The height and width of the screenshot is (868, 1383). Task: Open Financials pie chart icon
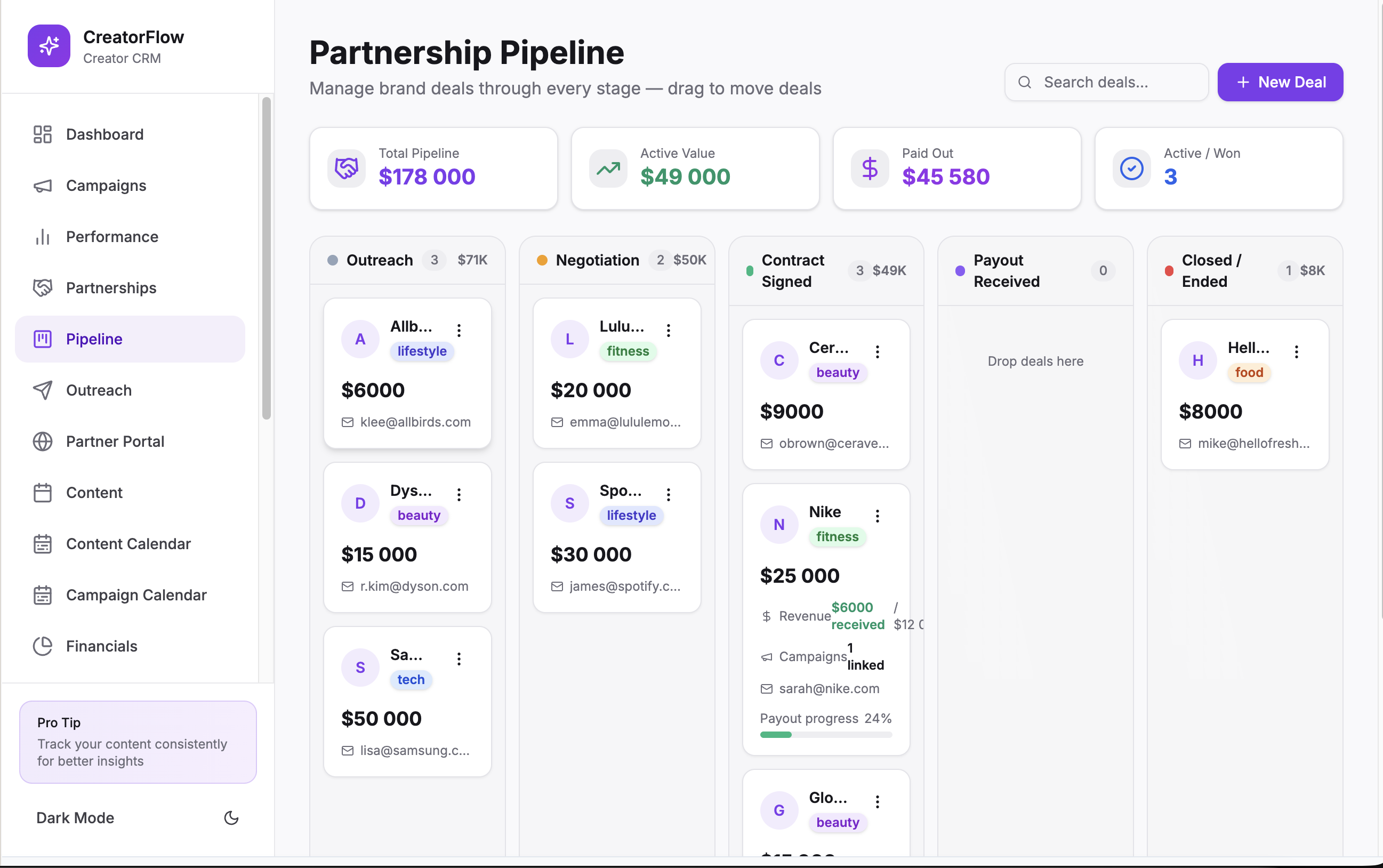coord(43,646)
